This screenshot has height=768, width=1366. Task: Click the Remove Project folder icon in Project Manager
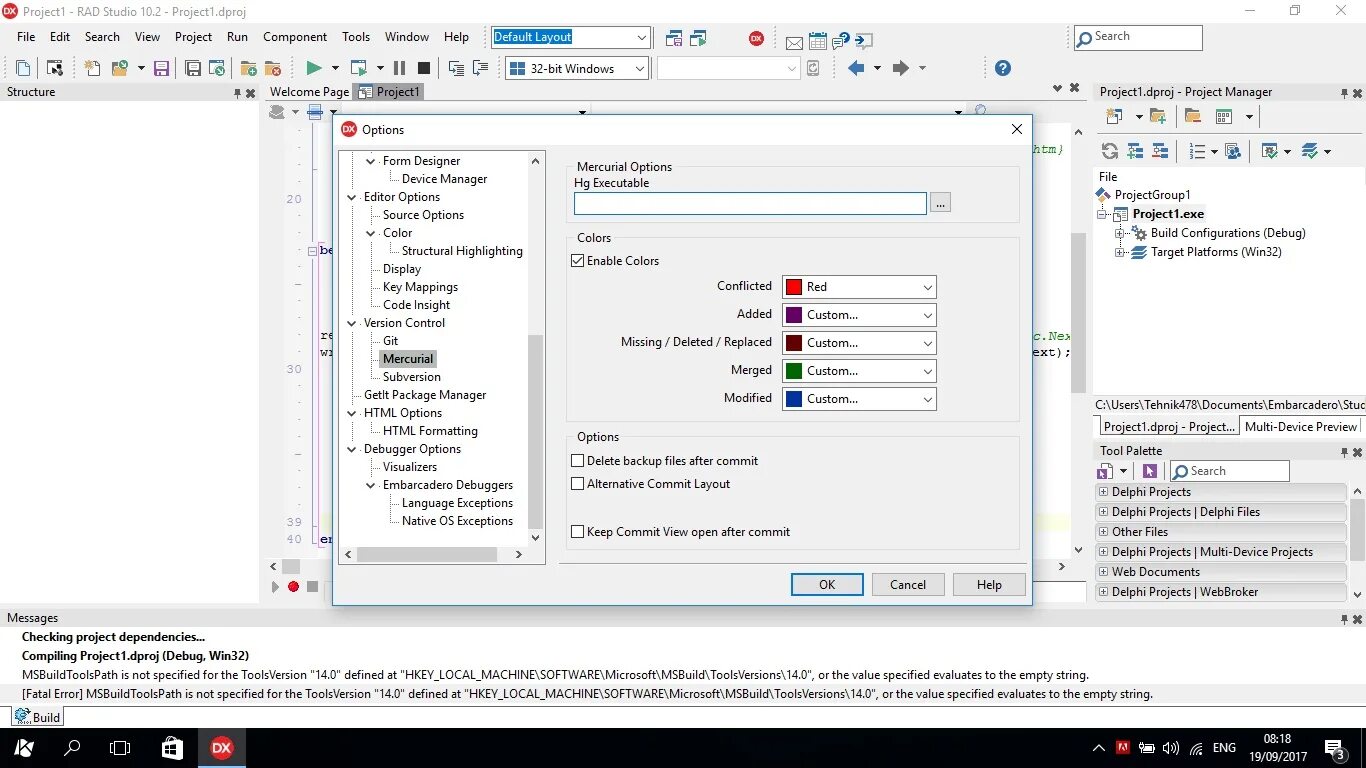click(1193, 116)
